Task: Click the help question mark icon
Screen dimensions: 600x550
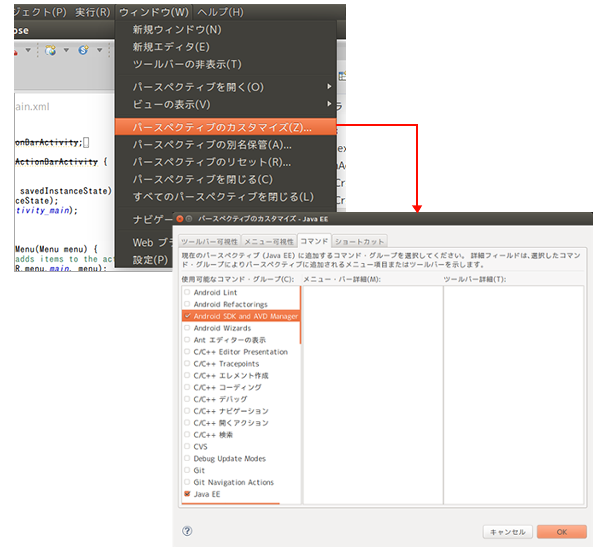Action: pyautogui.click(x=187, y=531)
